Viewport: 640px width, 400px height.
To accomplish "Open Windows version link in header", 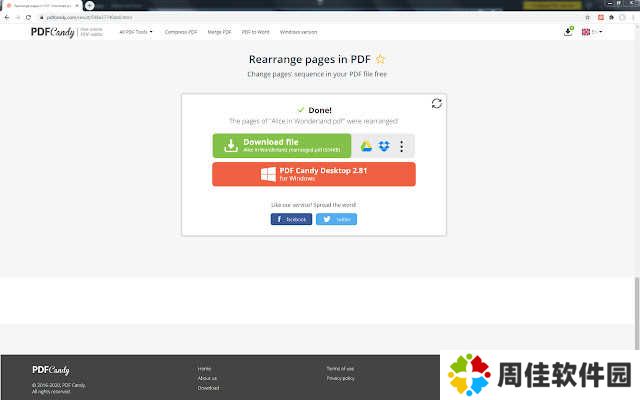I will pyautogui.click(x=297, y=32).
